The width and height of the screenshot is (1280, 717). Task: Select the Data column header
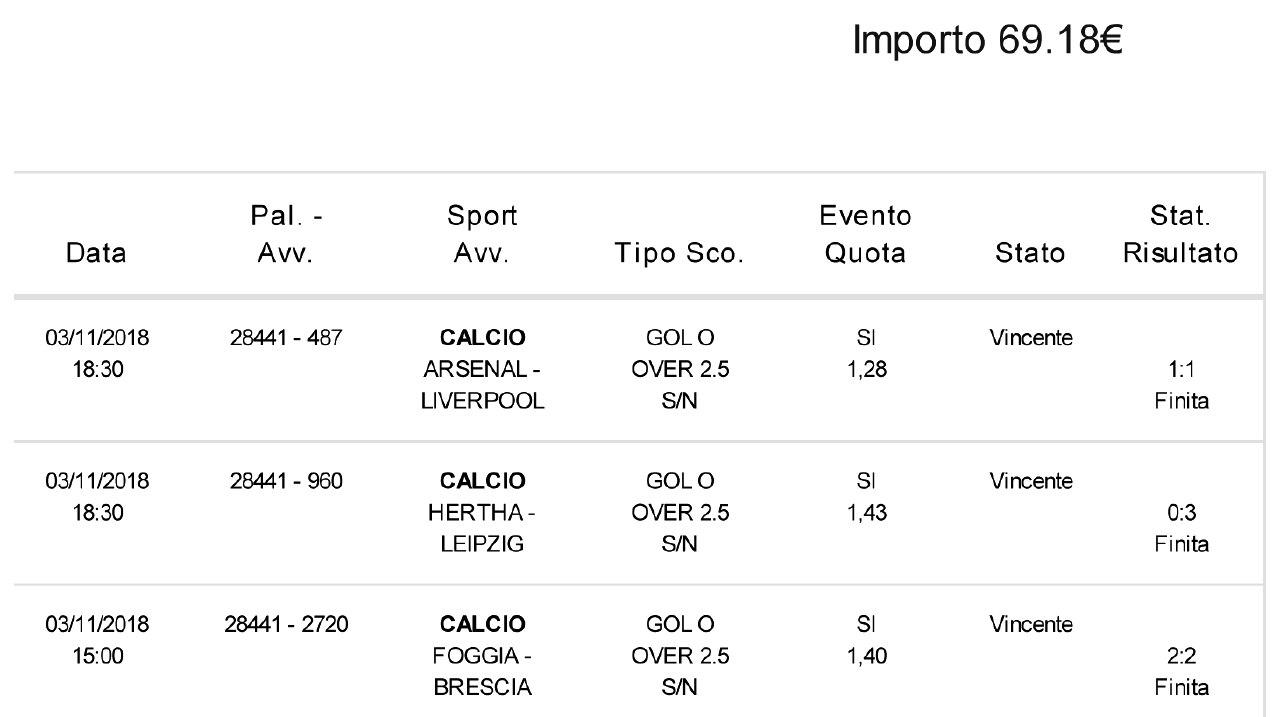(97, 253)
